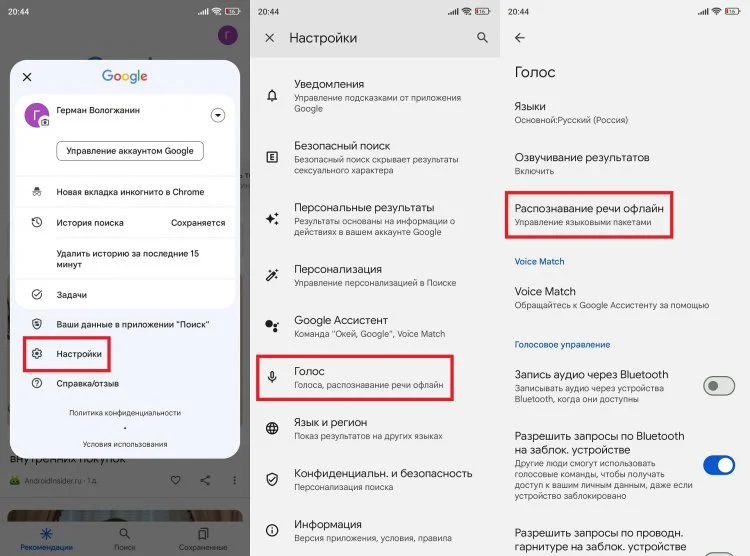Screen dimensions: 750x556
Task: Tap the heart icon under the article
Action: click(x=176, y=480)
